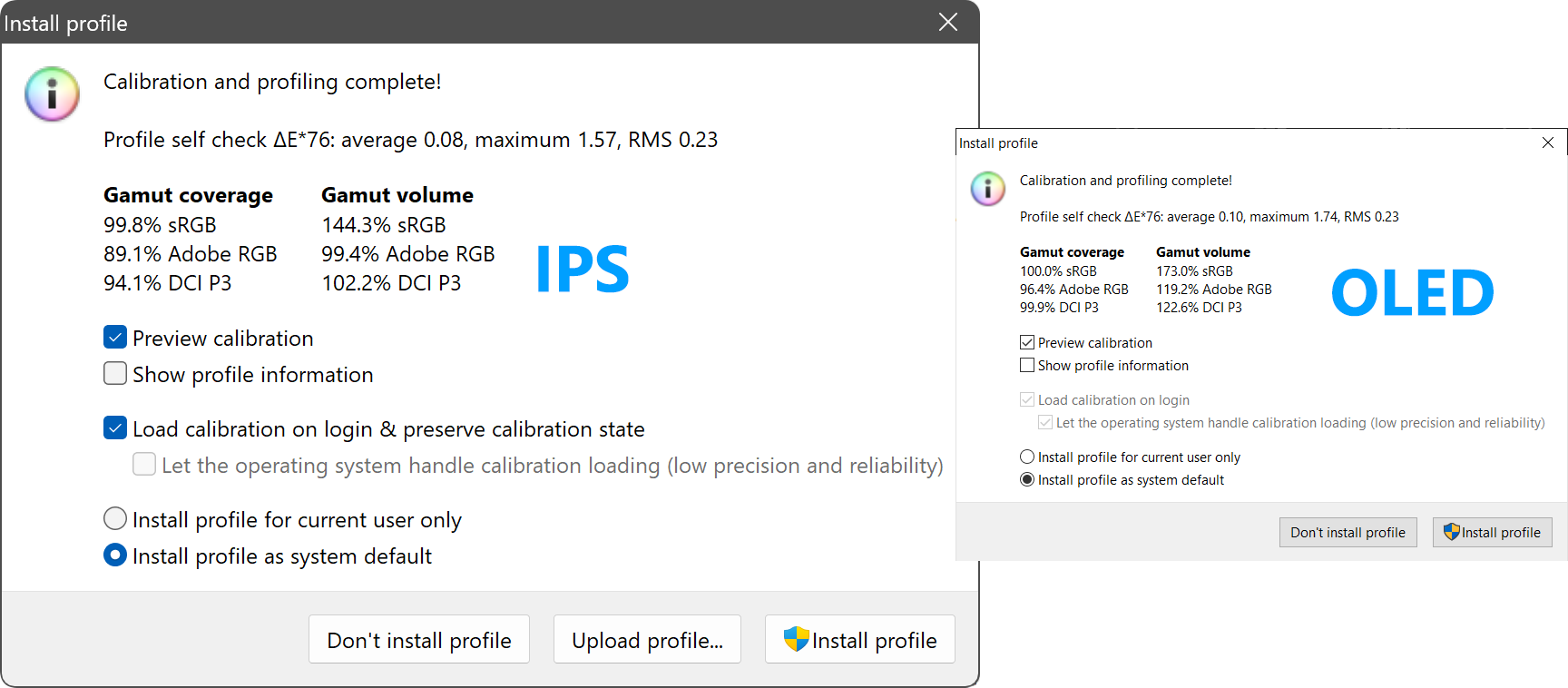
Task: Click Don't install profile in OLED dialog
Action: click(x=1347, y=532)
